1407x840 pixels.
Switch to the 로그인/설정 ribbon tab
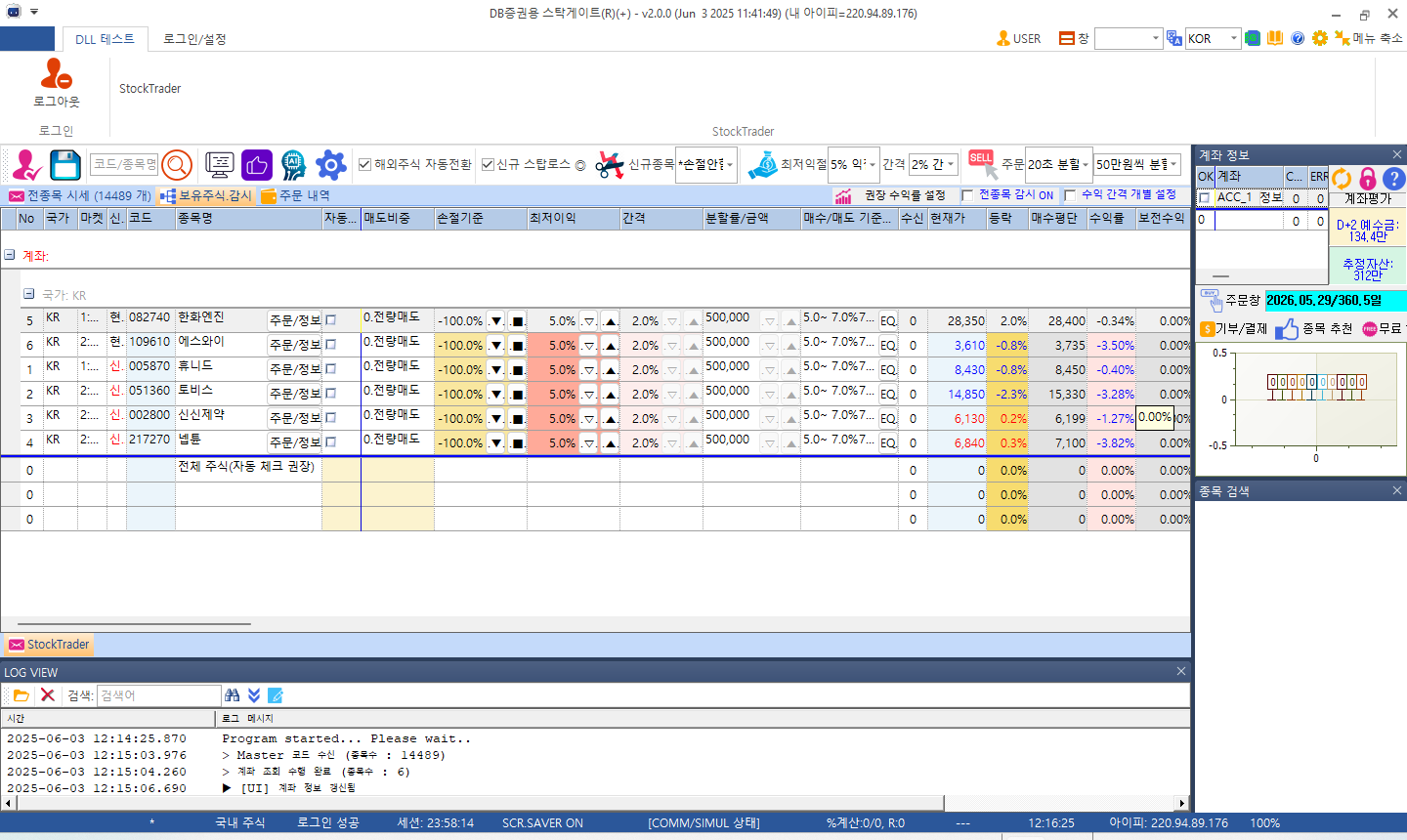click(x=194, y=39)
